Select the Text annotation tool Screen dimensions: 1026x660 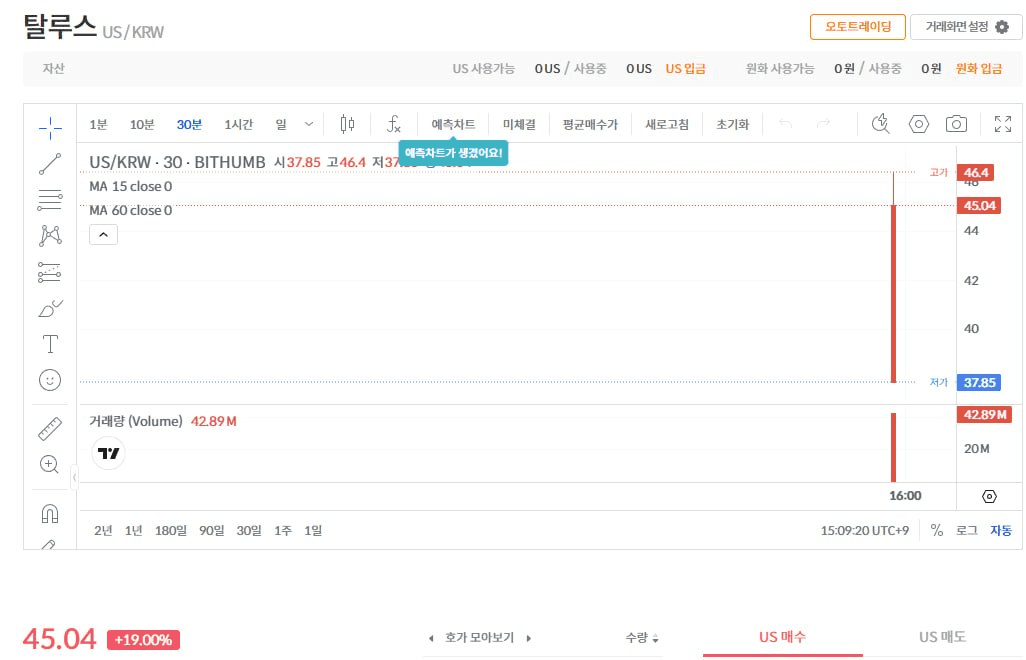[50, 344]
